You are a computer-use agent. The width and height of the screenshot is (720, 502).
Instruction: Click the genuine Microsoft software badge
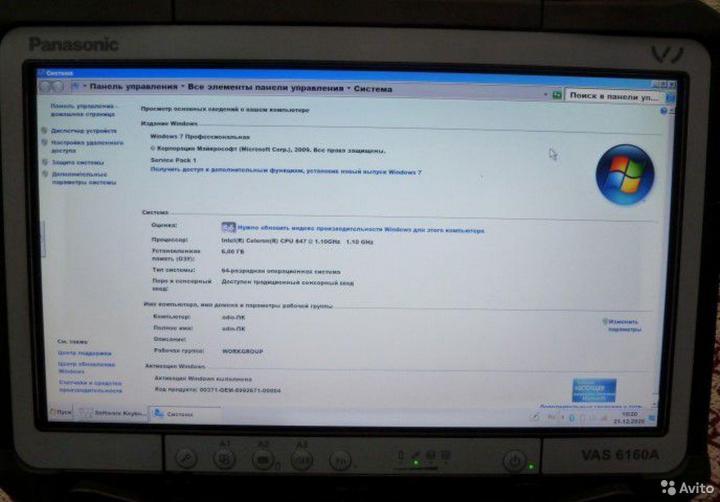point(594,390)
